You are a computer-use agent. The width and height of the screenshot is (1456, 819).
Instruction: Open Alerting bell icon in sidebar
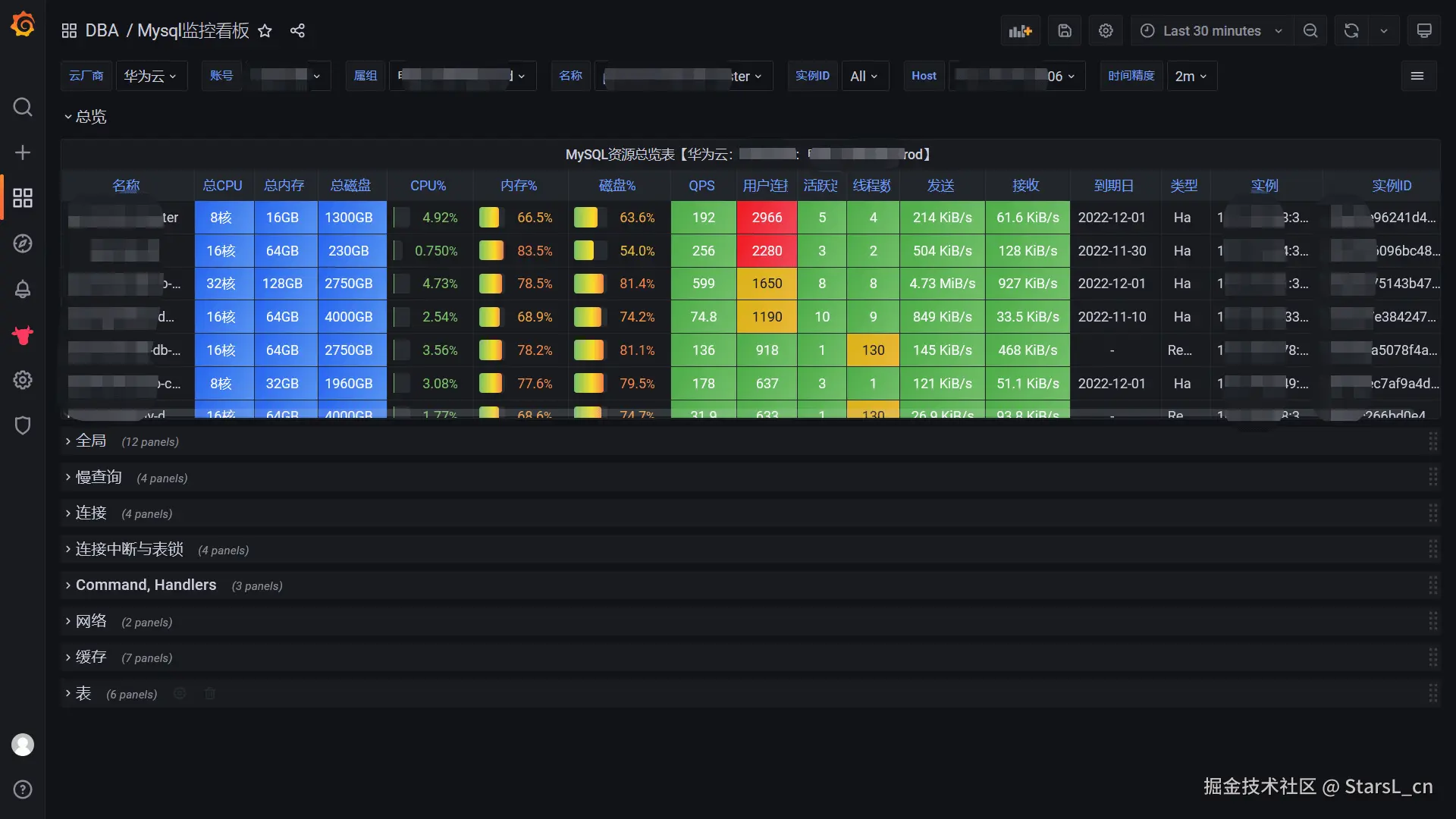[23, 289]
